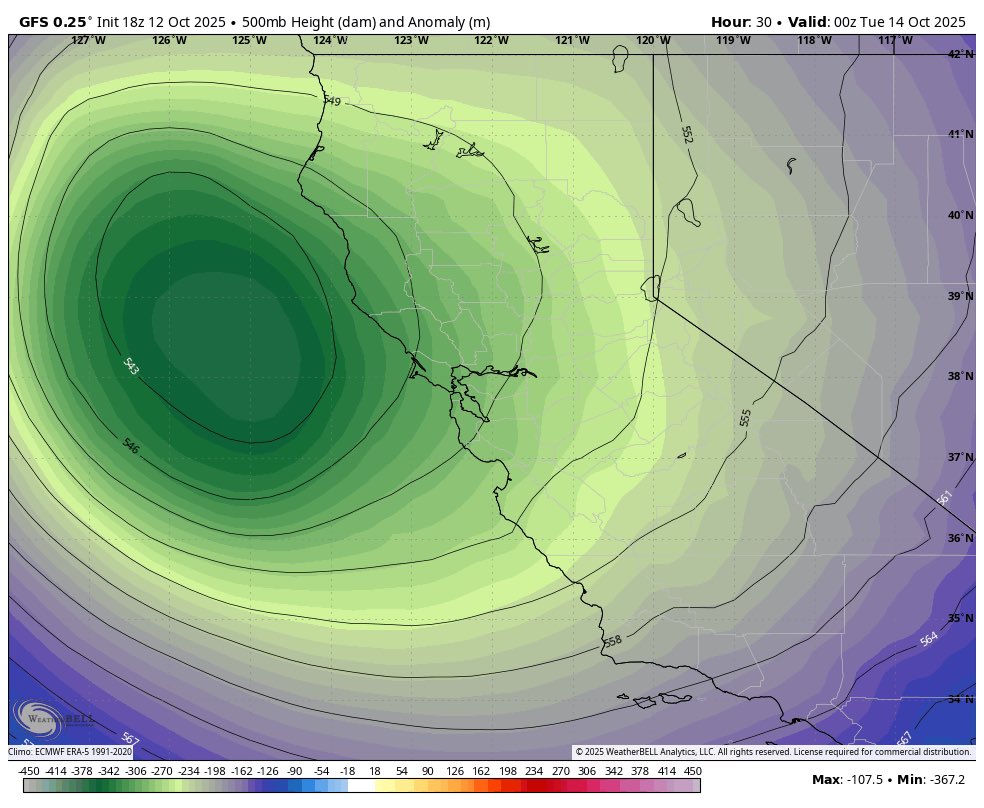Click the 122°W longitude label

[x=492, y=40]
